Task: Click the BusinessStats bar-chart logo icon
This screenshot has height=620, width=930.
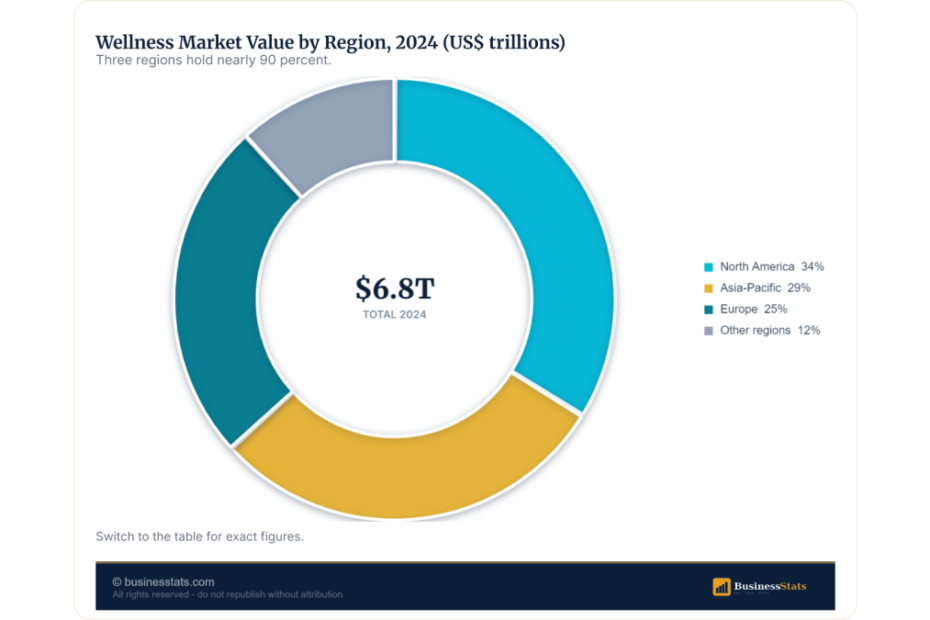Action: (721, 587)
